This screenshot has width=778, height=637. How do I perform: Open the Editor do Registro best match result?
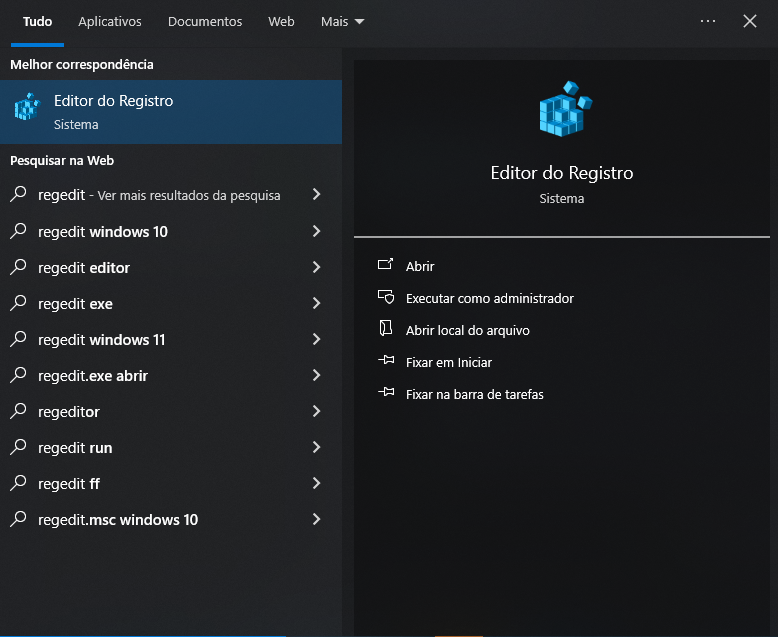[x=171, y=112]
